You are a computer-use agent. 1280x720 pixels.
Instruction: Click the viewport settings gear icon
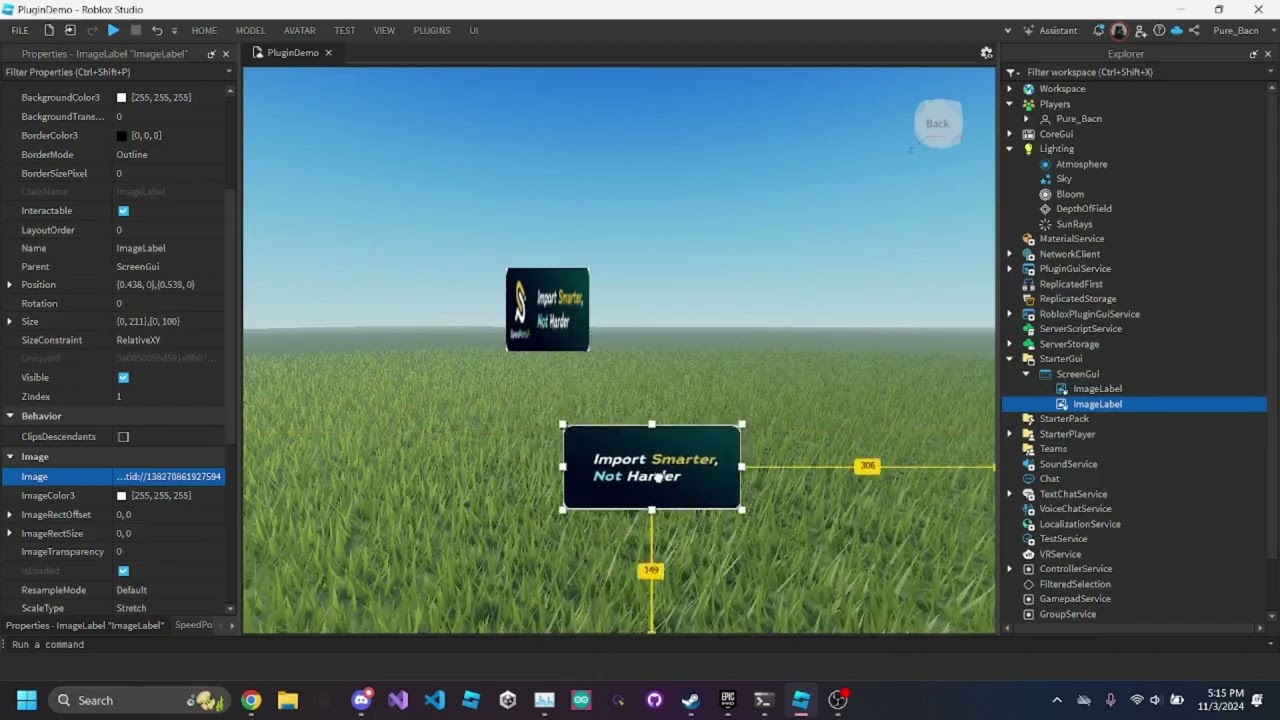coord(986,53)
